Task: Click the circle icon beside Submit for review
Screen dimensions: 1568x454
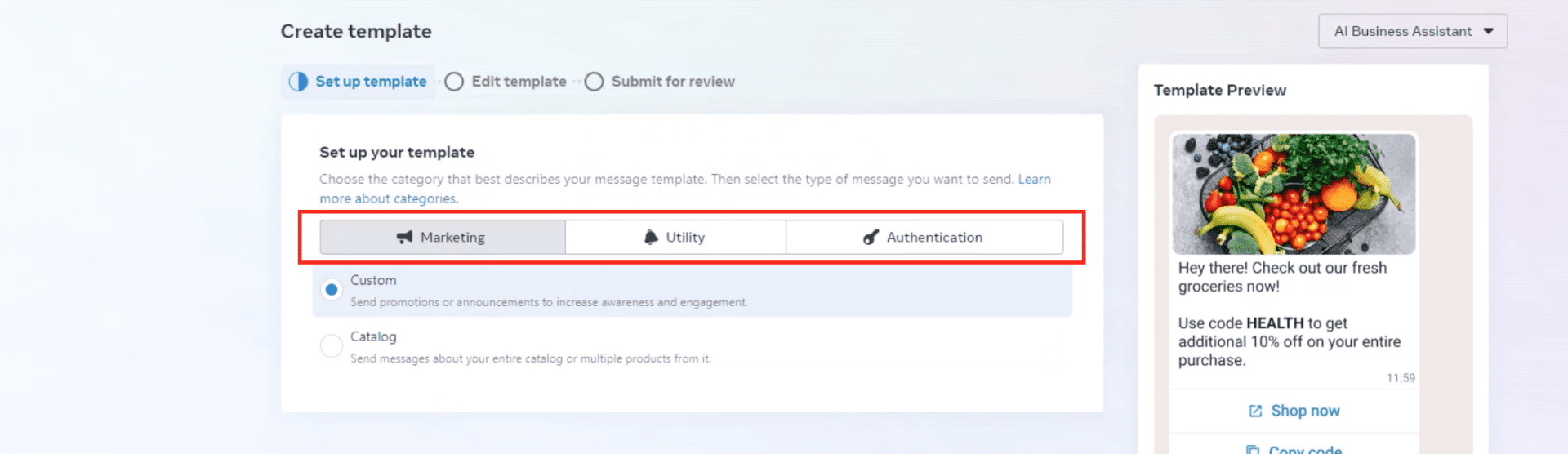Action: pos(594,82)
